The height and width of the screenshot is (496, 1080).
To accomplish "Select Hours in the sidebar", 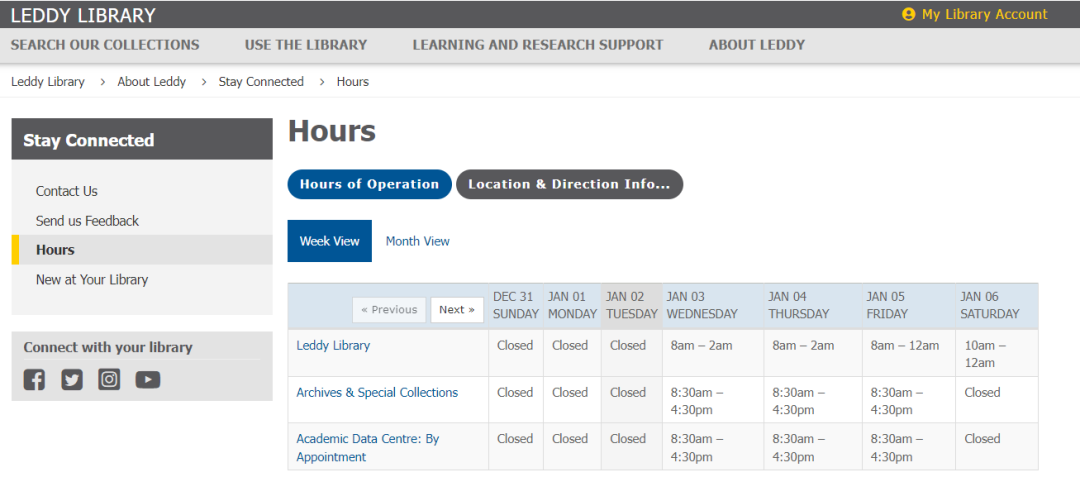I will point(142,249).
